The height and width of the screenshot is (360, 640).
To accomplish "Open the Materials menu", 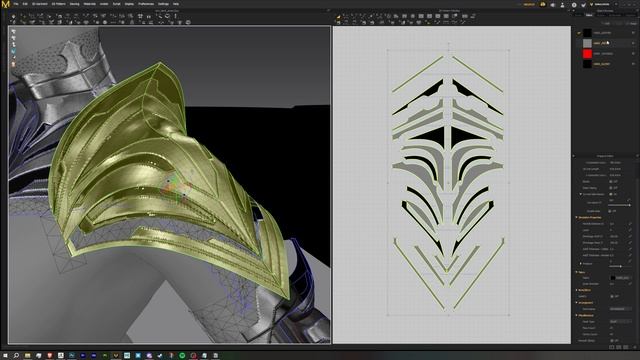I will [x=89, y=4].
